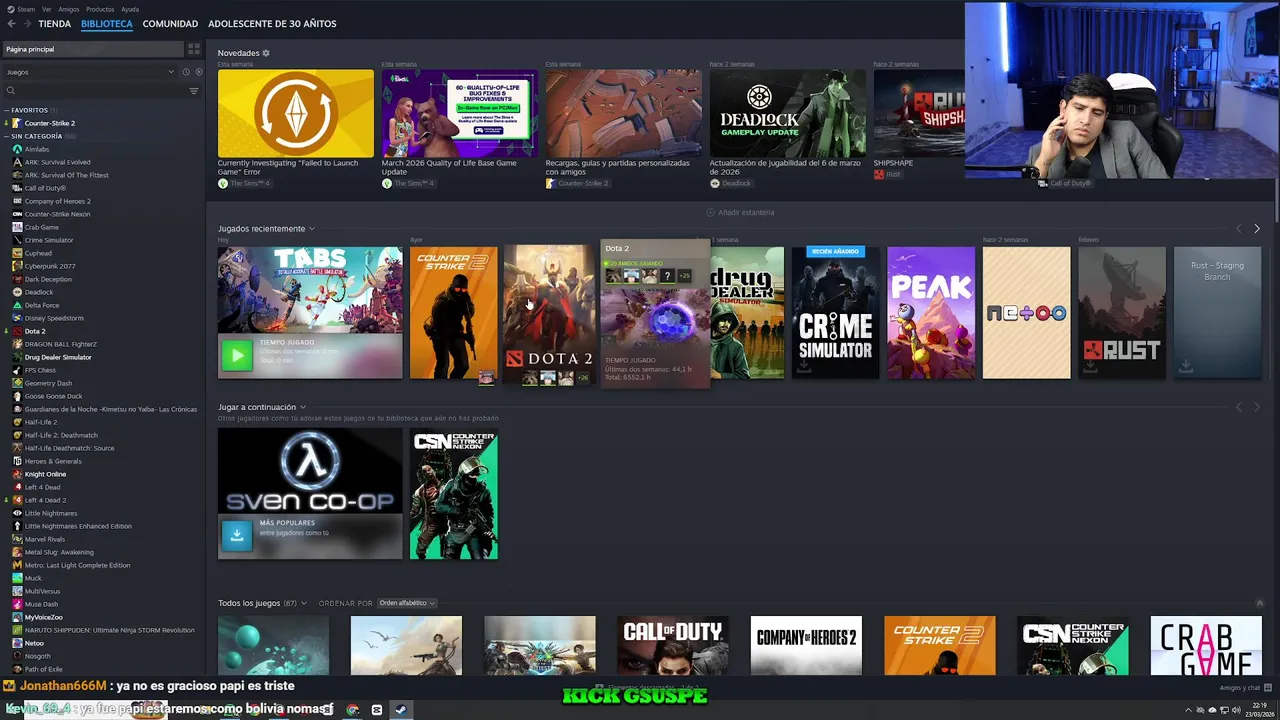Image resolution: width=1280 pixels, height=720 pixels.
Task: Click the Página principal button
Action: pyautogui.click(x=94, y=49)
